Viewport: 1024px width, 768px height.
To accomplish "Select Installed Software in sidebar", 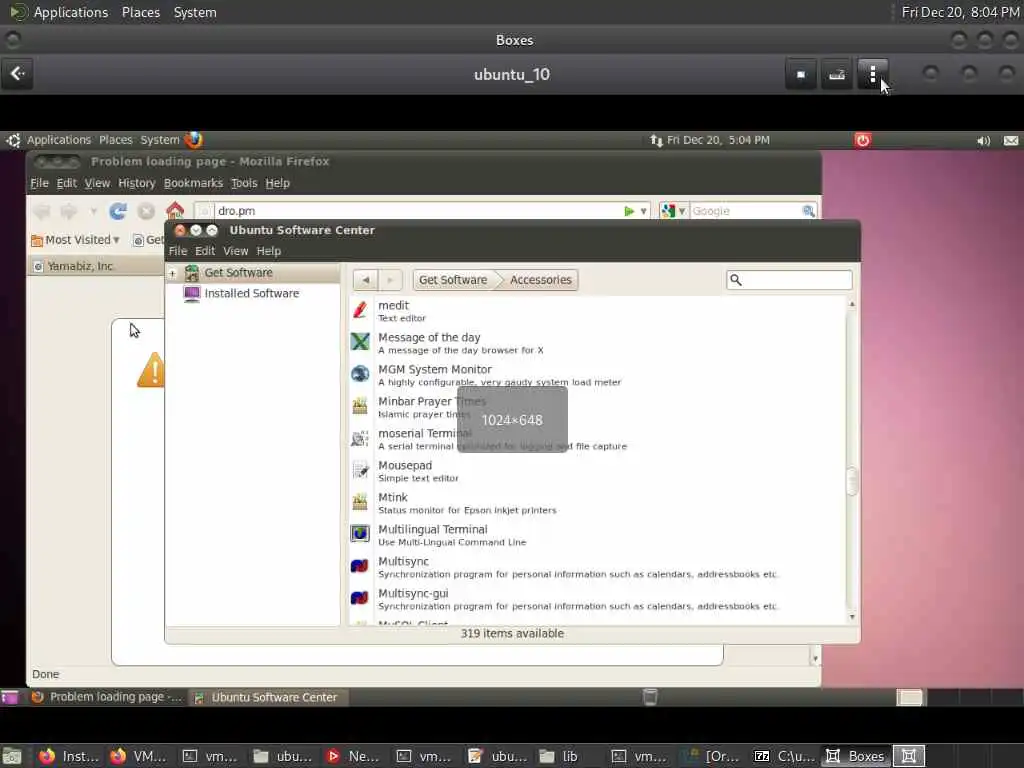I will (251, 293).
